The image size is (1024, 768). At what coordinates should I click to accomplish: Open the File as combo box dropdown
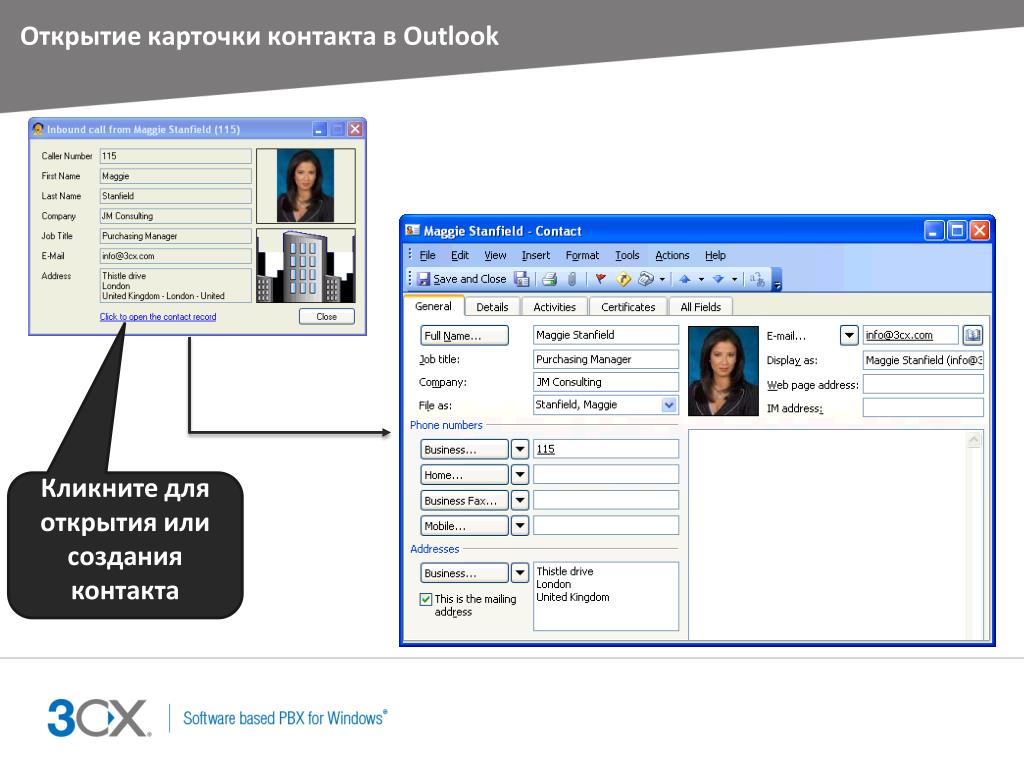(669, 405)
